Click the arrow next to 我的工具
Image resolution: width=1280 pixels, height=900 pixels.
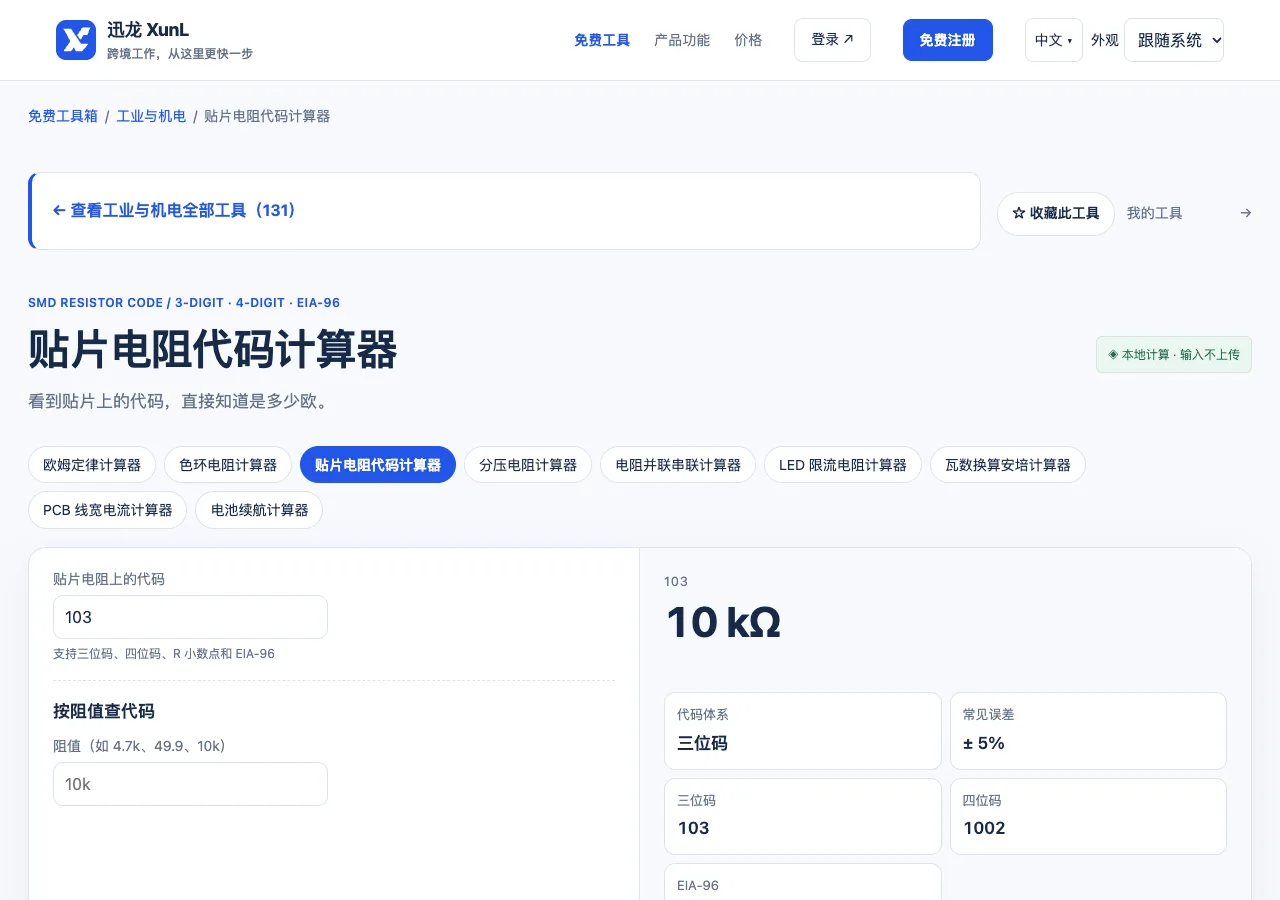[x=1245, y=213]
